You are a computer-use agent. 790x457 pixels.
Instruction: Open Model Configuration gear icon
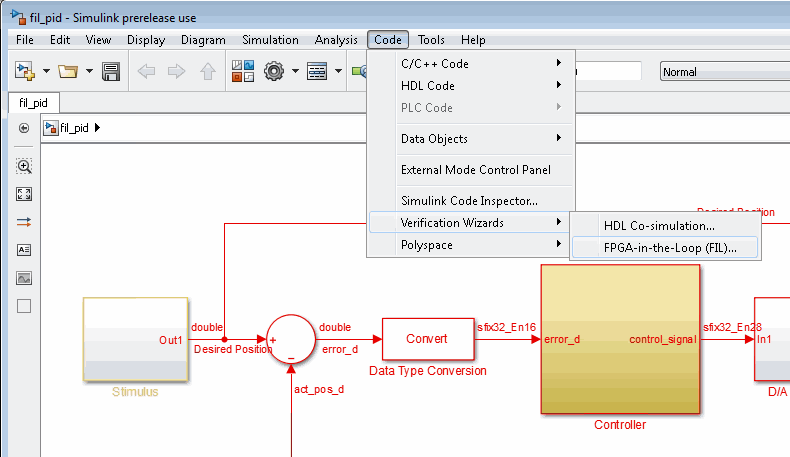click(x=274, y=71)
